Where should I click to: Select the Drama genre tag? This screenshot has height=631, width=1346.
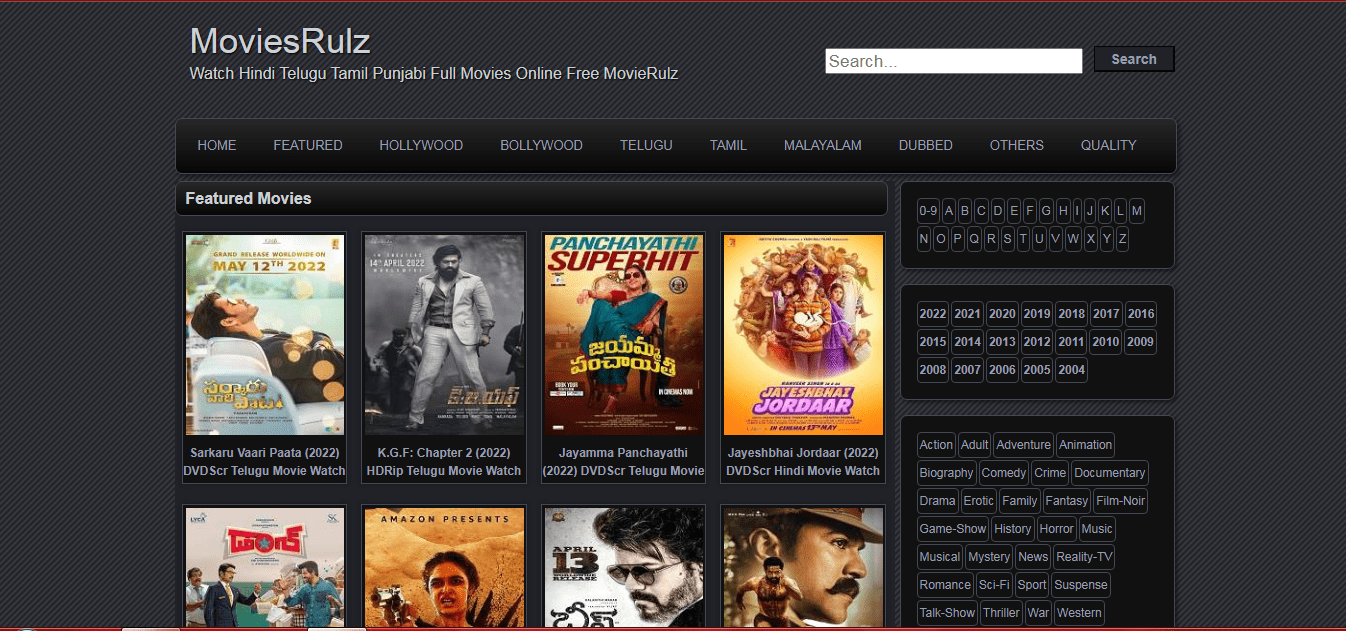tap(937, 501)
